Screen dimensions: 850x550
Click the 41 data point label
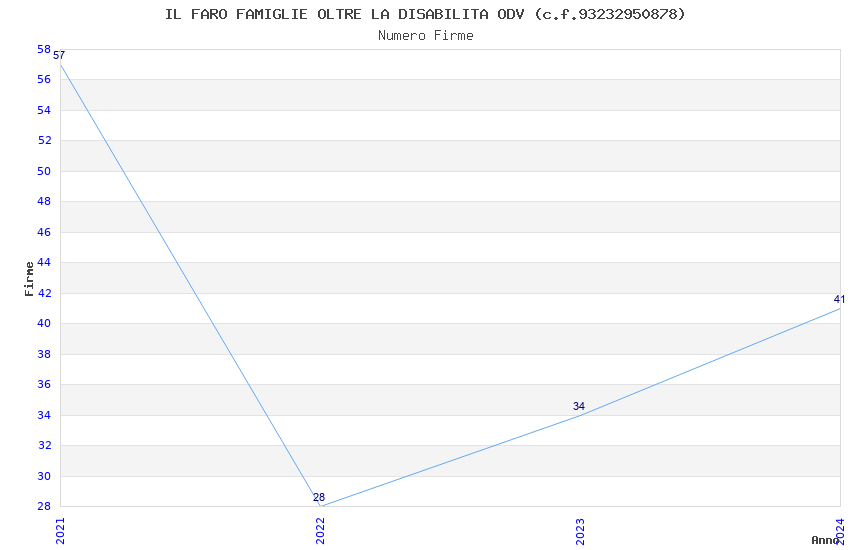[839, 299]
